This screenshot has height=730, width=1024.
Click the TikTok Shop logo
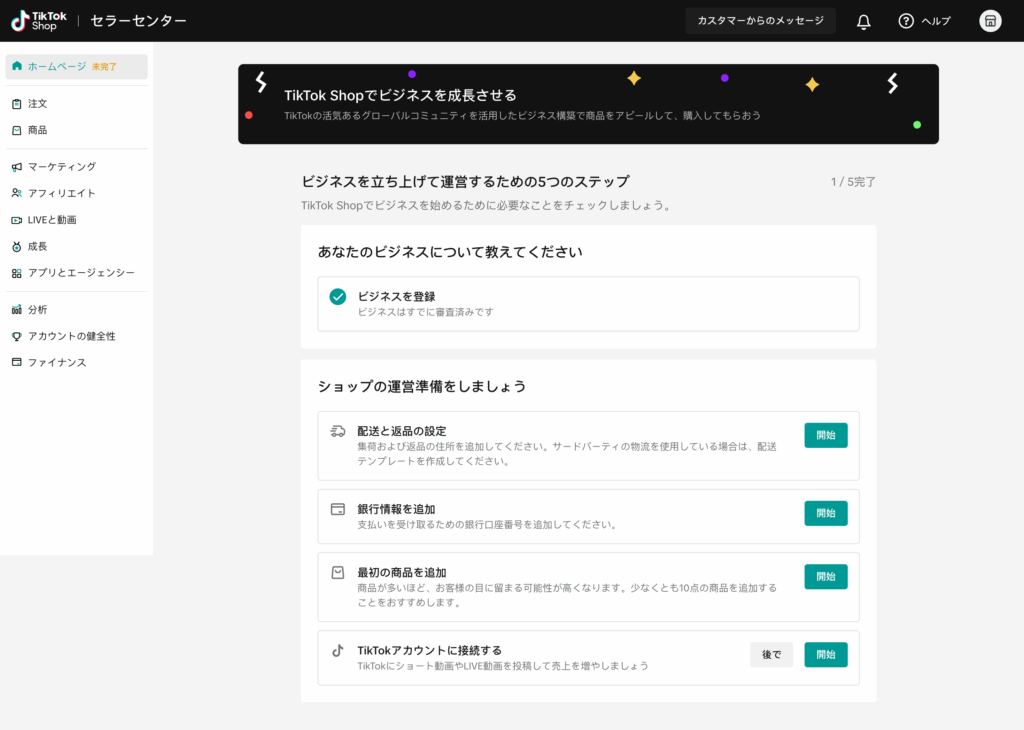point(40,21)
